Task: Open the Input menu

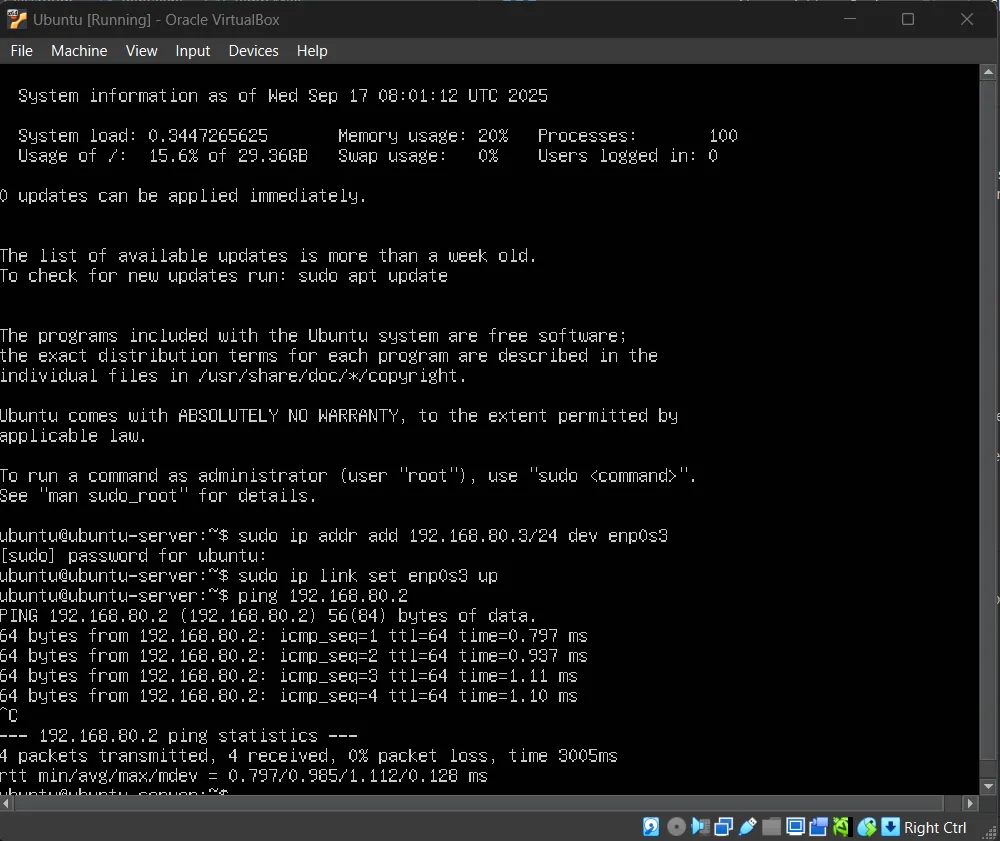Action: pos(192,50)
